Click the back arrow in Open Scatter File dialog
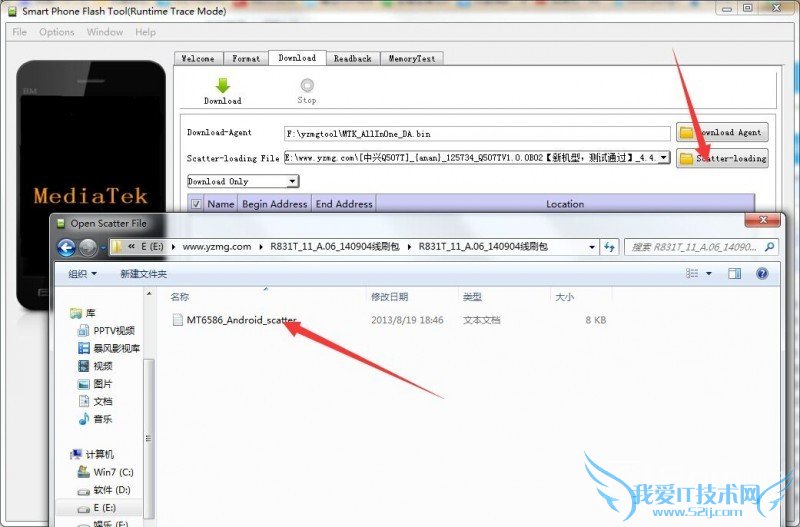 click(66, 247)
